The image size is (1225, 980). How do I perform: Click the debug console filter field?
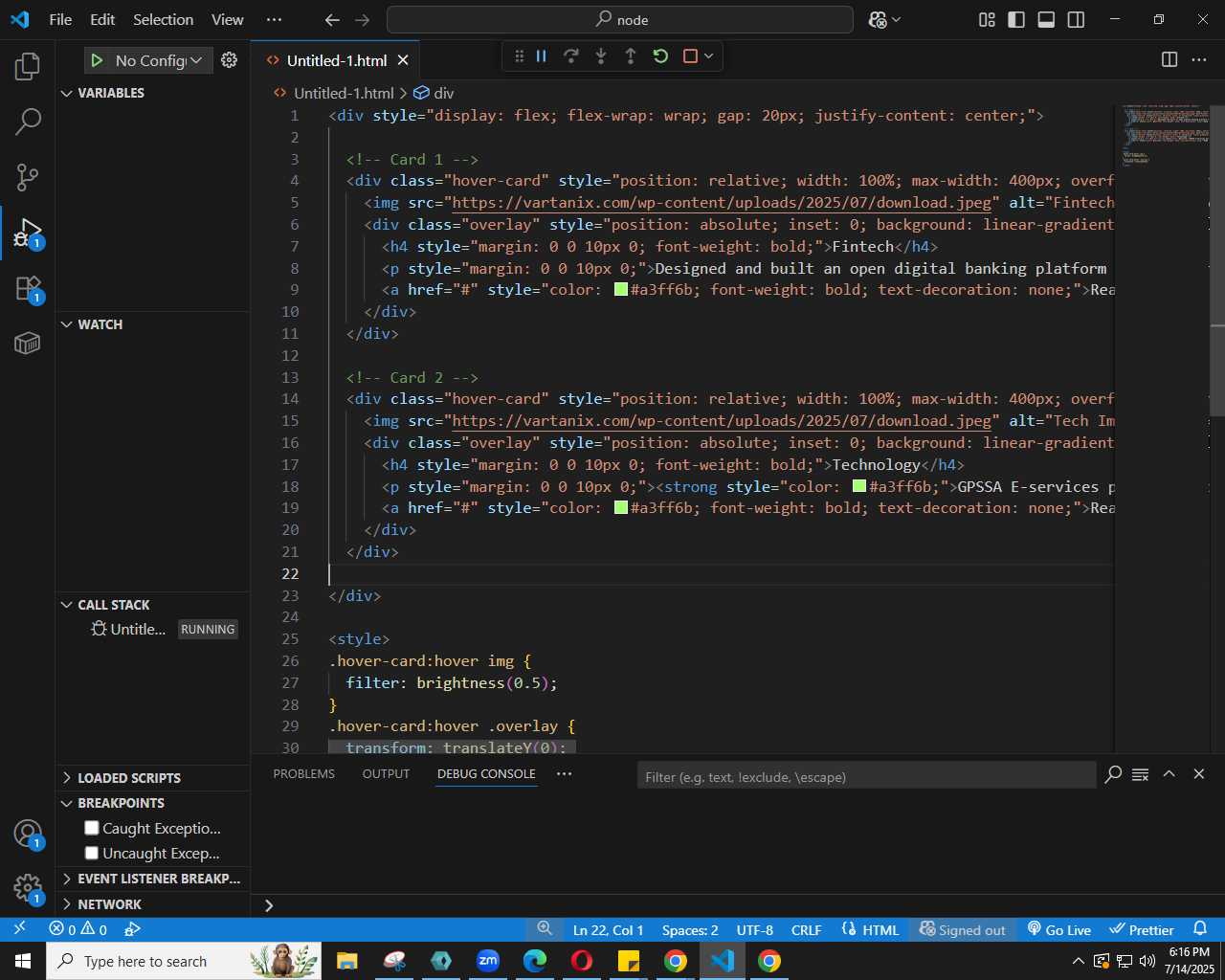[x=866, y=776]
